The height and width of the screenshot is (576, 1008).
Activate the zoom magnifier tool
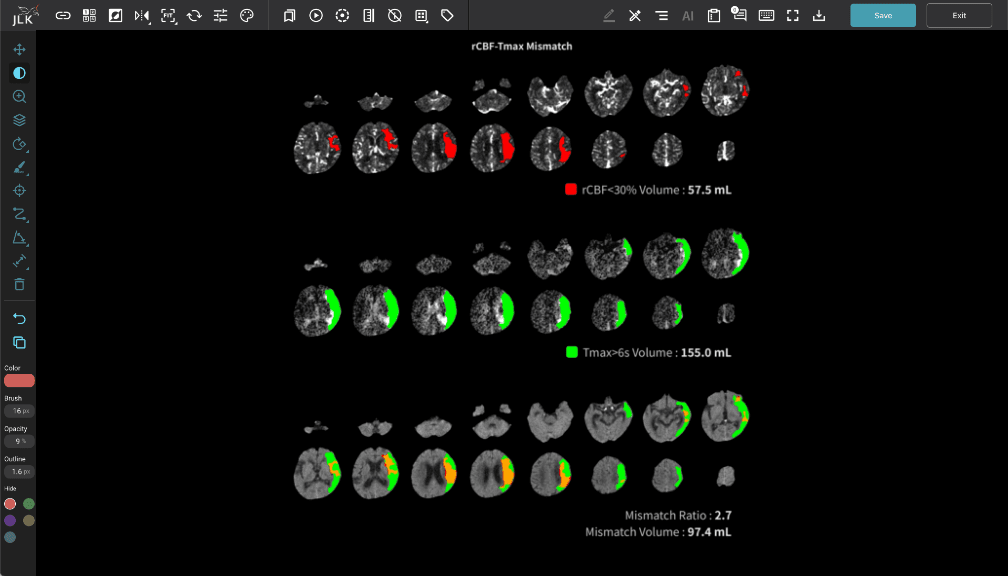click(x=19, y=96)
